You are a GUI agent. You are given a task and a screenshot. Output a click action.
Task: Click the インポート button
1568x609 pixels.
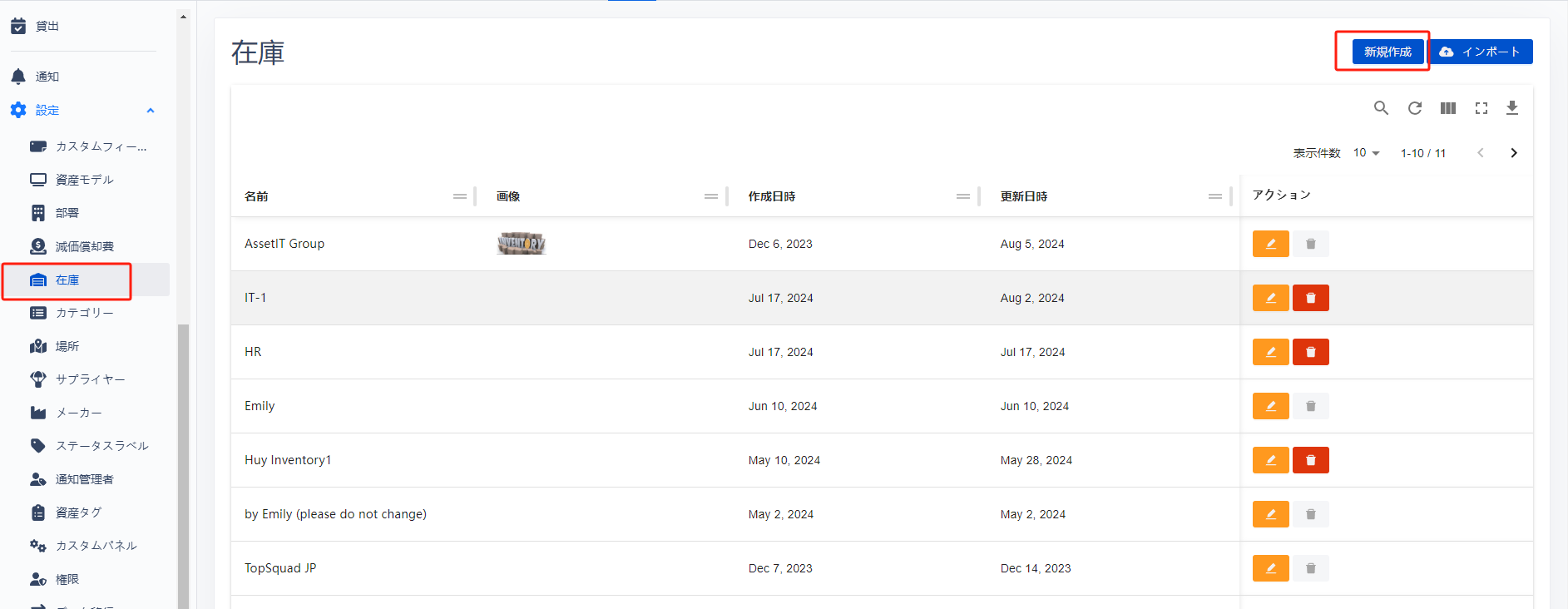point(1481,52)
